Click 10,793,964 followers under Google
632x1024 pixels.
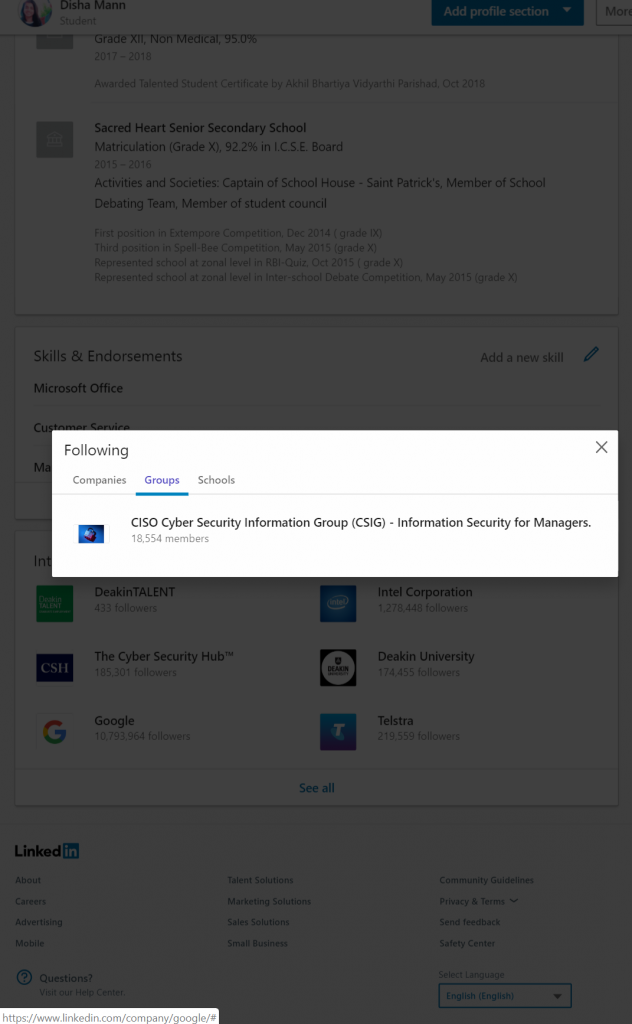click(142, 736)
